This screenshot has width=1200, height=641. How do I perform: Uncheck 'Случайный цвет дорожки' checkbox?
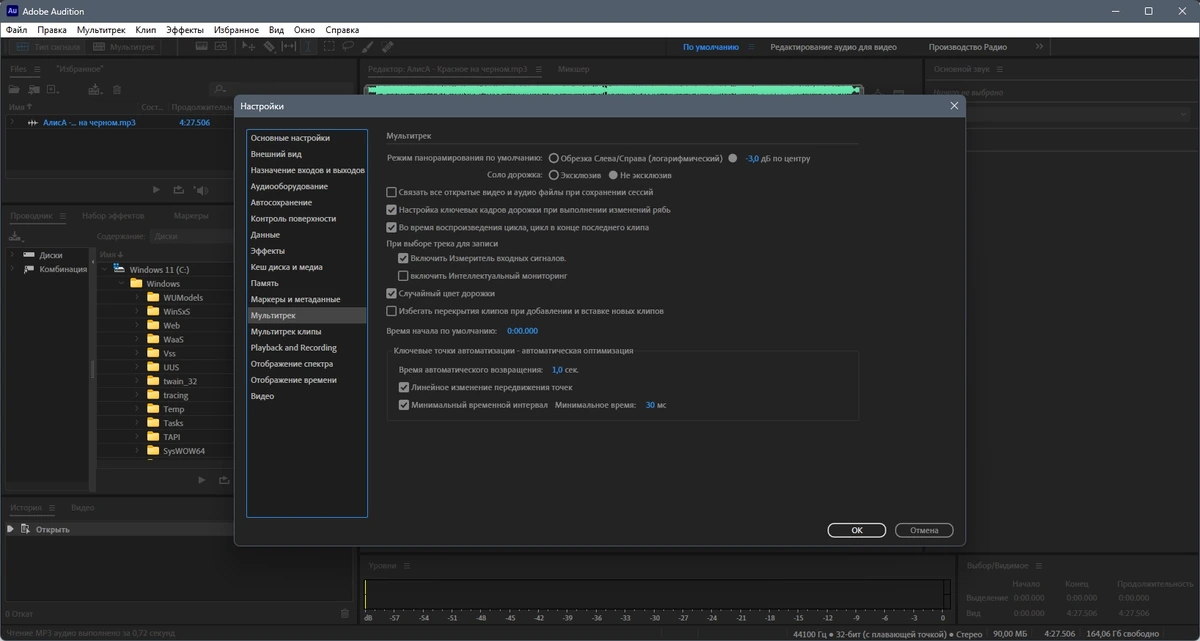[391, 294]
